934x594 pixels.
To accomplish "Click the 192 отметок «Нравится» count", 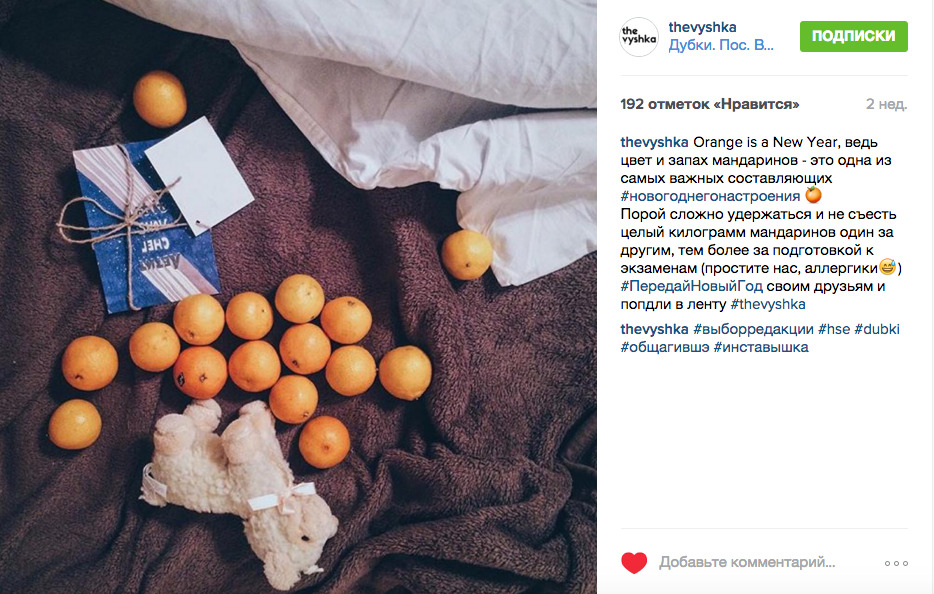I will click(709, 104).
